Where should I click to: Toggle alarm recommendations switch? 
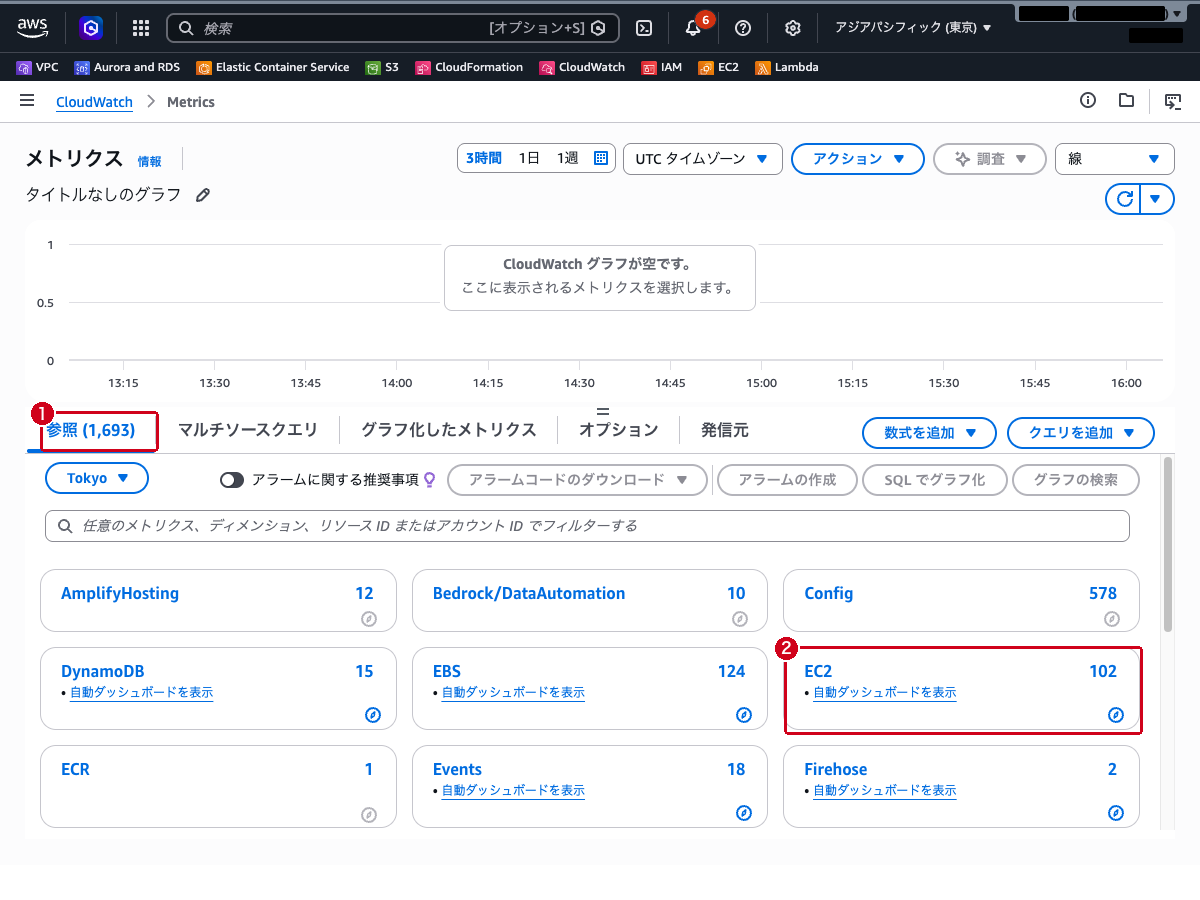click(232, 480)
